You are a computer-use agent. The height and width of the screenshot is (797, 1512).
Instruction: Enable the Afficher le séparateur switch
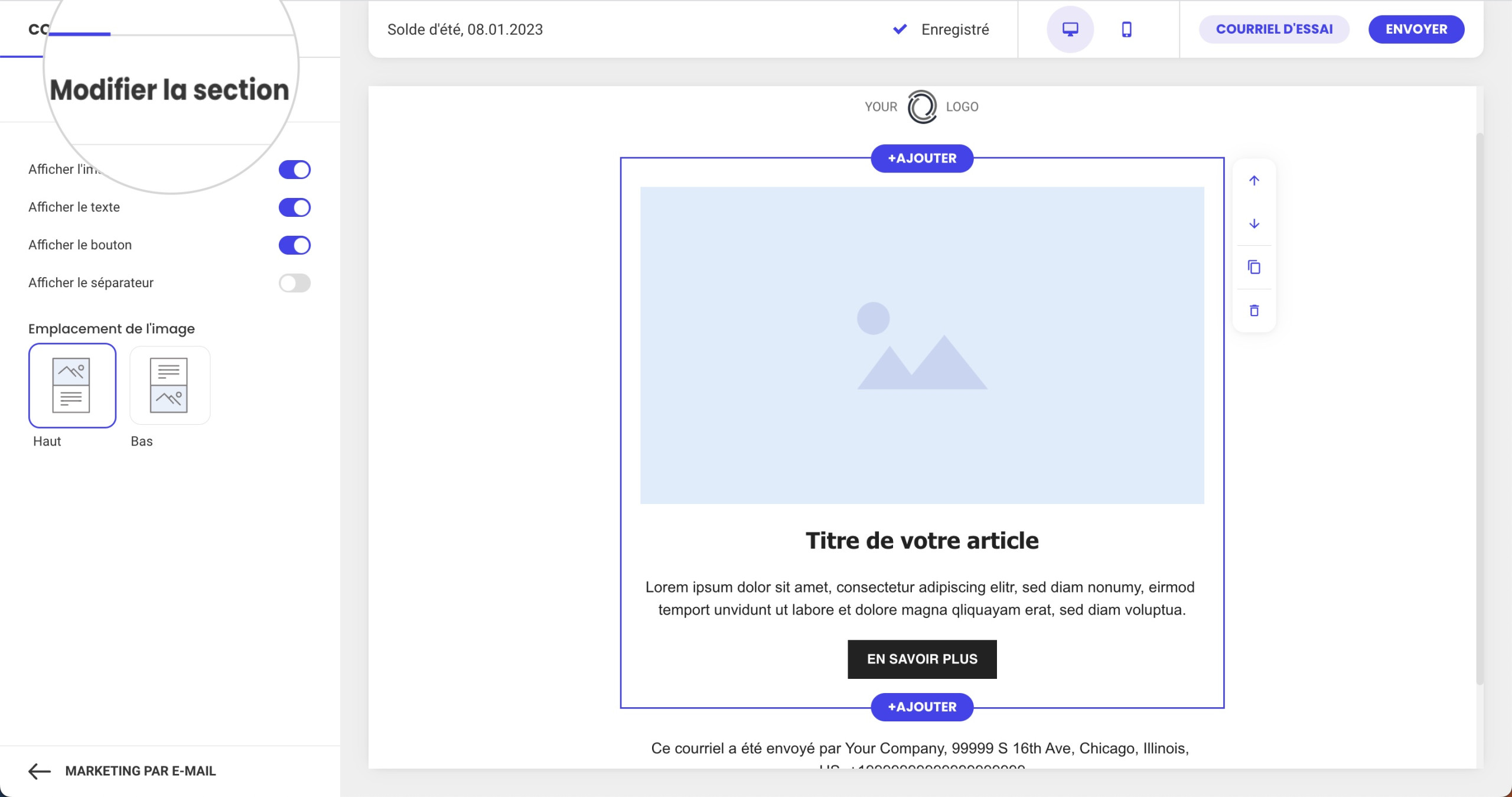[294, 283]
